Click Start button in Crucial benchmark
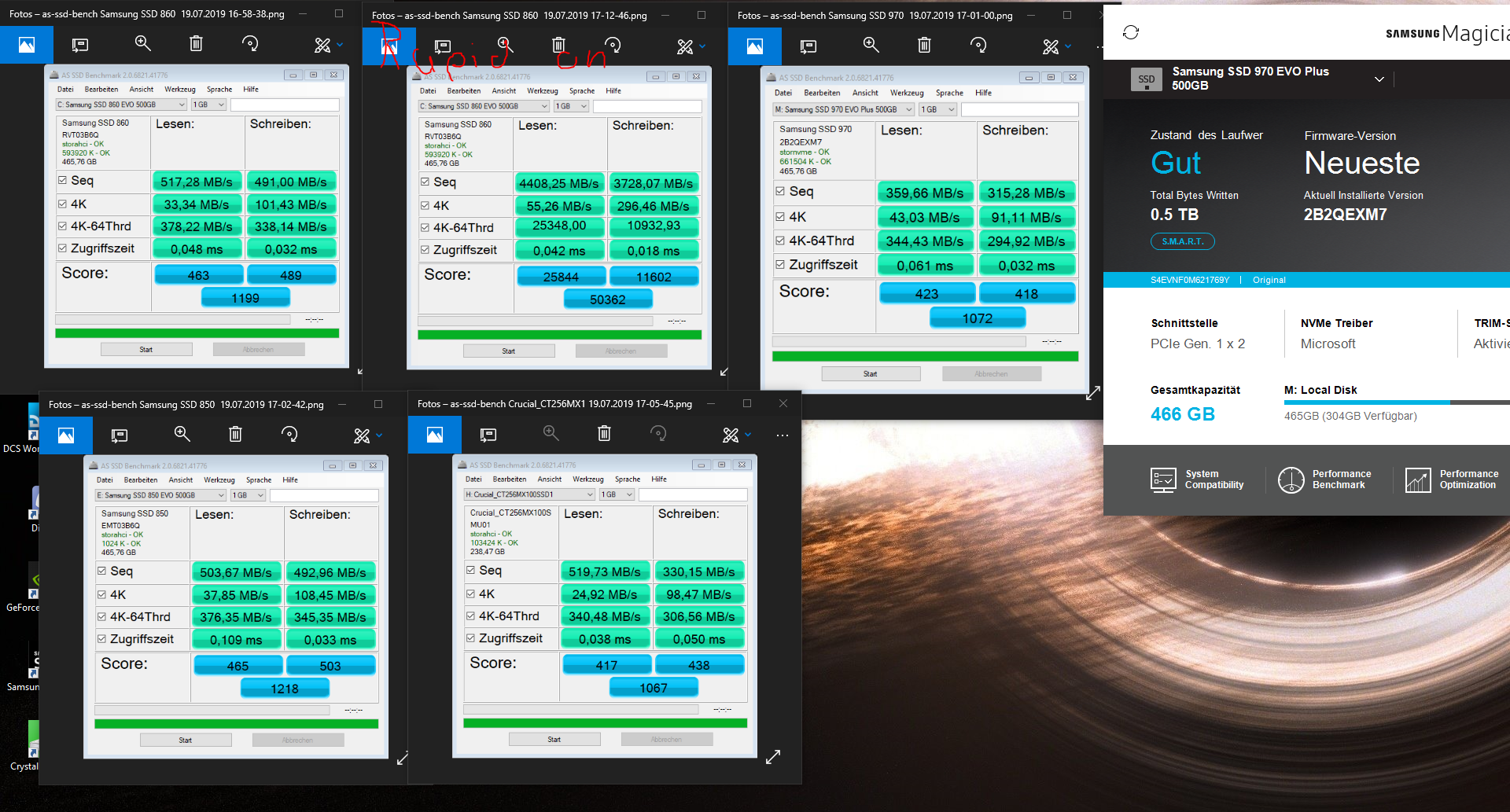 [x=554, y=739]
